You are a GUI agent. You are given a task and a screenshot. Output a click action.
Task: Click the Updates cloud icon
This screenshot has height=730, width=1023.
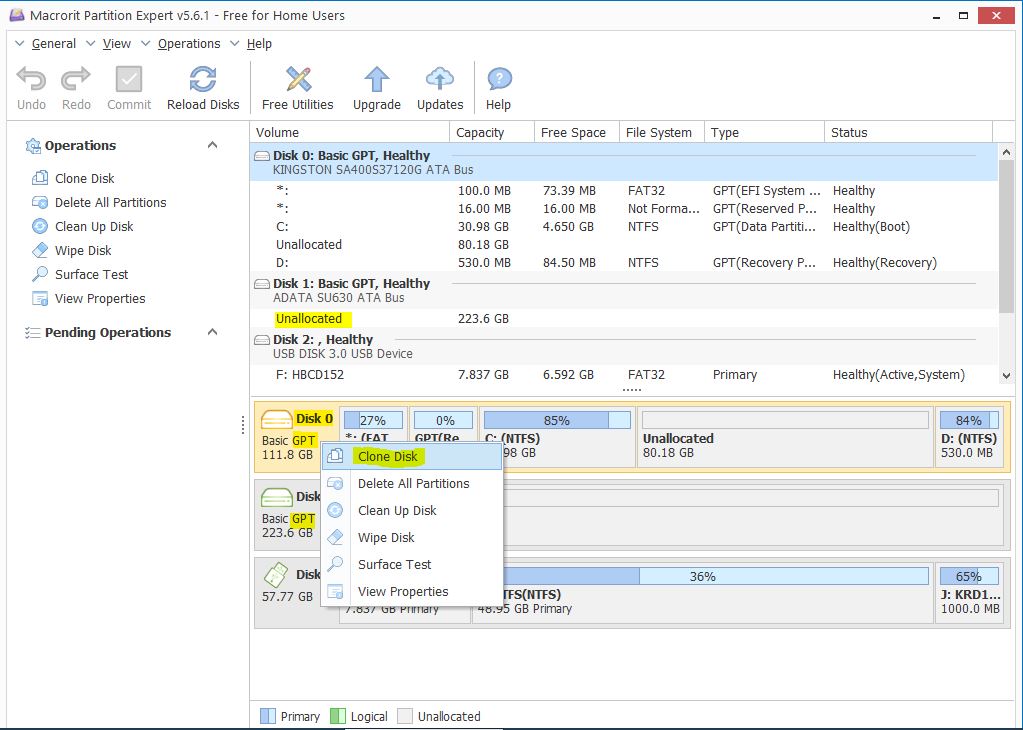tap(440, 81)
